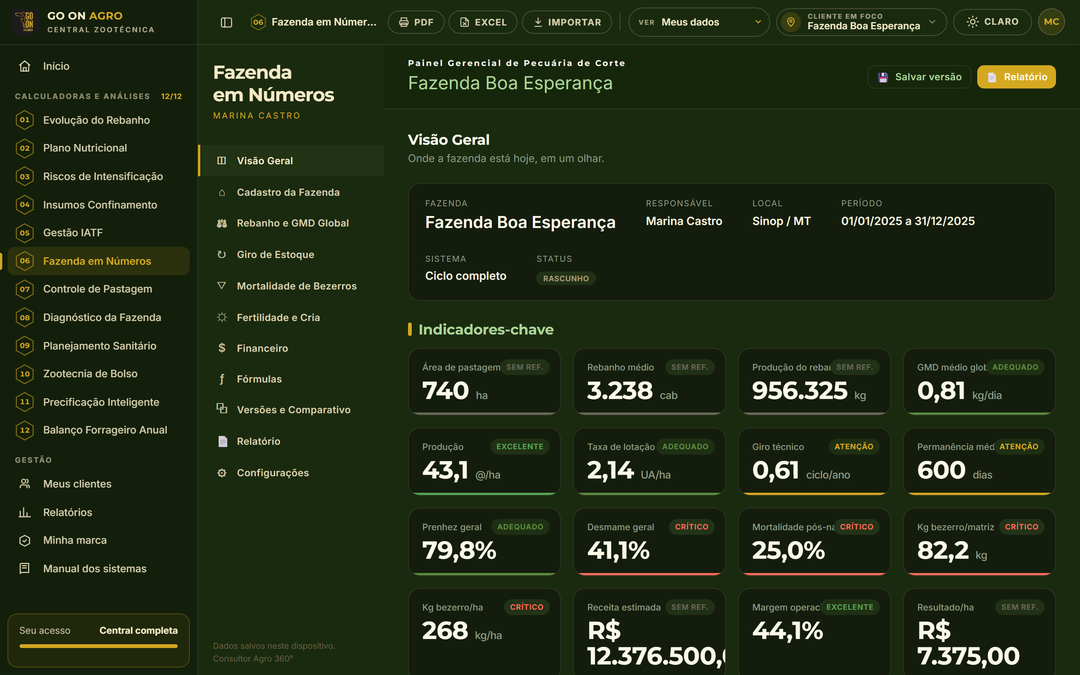Click the book icon for Manual dos sistemas
The image size is (1080, 675).
pyautogui.click(x=25, y=569)
